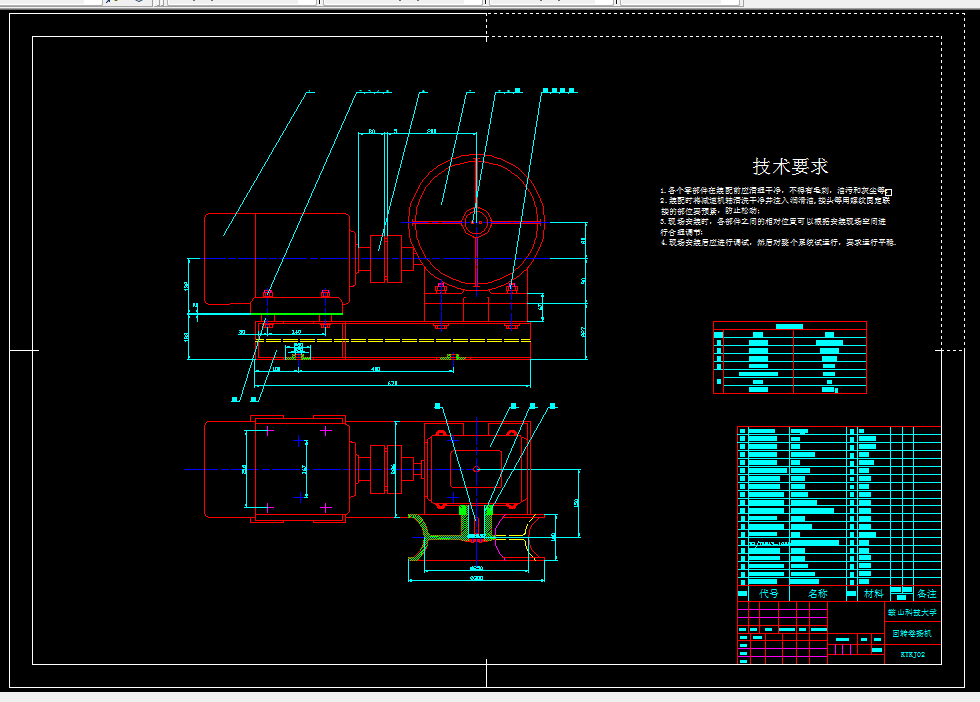Select the KTKJ02 drawing number text

912,654
